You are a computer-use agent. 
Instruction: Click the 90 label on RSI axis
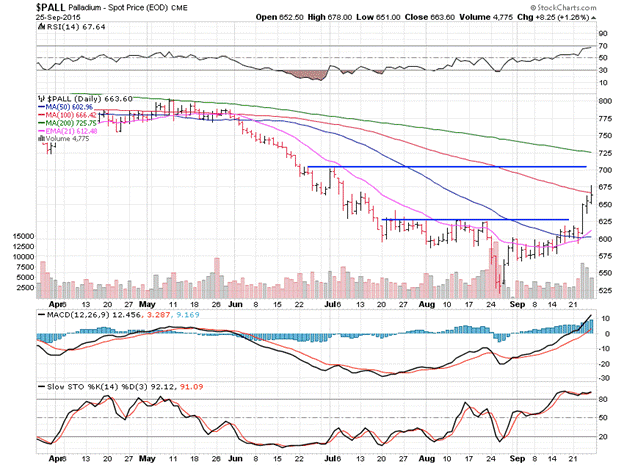[603, 34]
